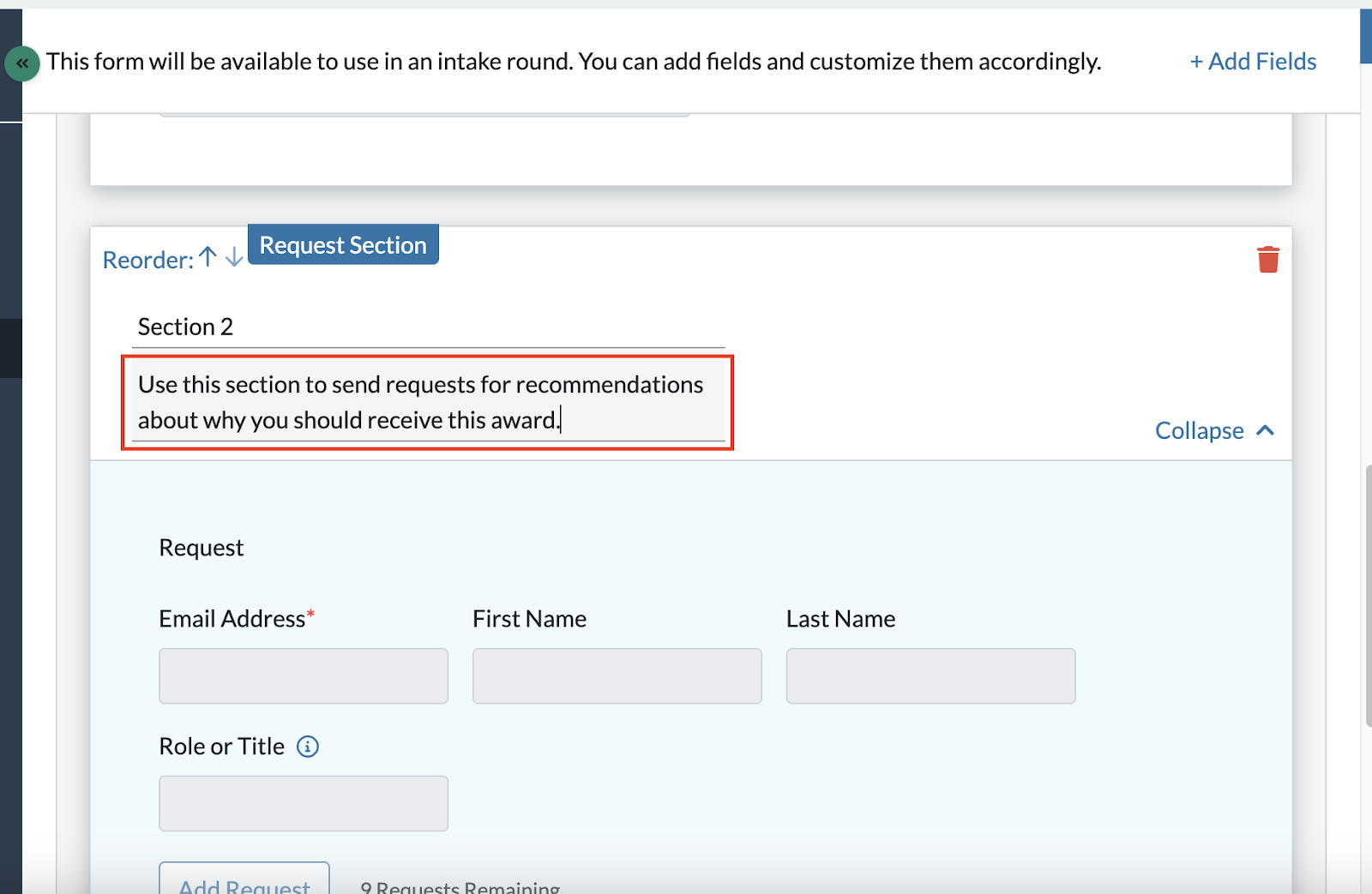The width and height of the screenshot is (1372, 894).
Task: Click the 9 Requests Remaining text
Action: (460, 887)
